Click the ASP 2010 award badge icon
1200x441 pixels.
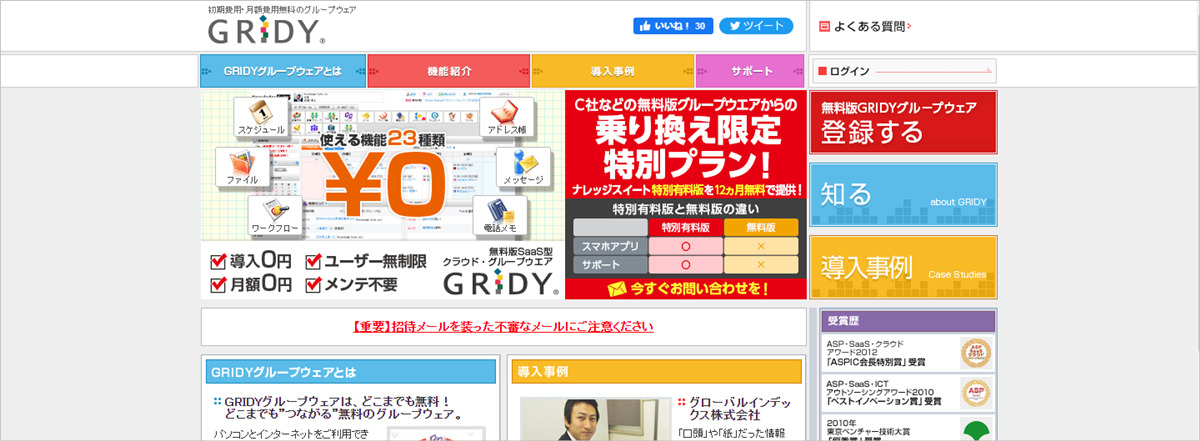click(x=974, y=392)
